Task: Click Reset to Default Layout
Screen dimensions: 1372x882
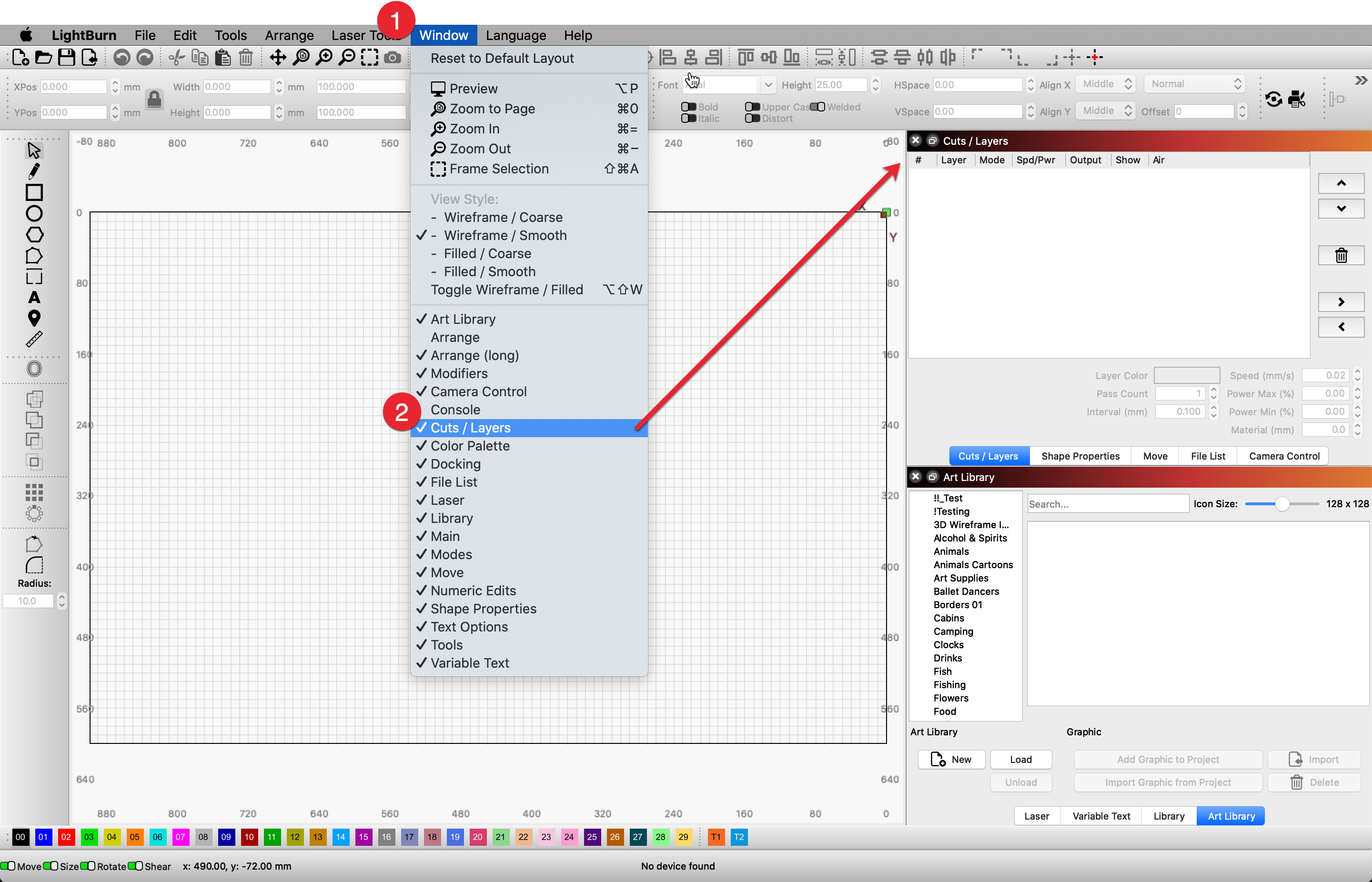Action: 502,59
